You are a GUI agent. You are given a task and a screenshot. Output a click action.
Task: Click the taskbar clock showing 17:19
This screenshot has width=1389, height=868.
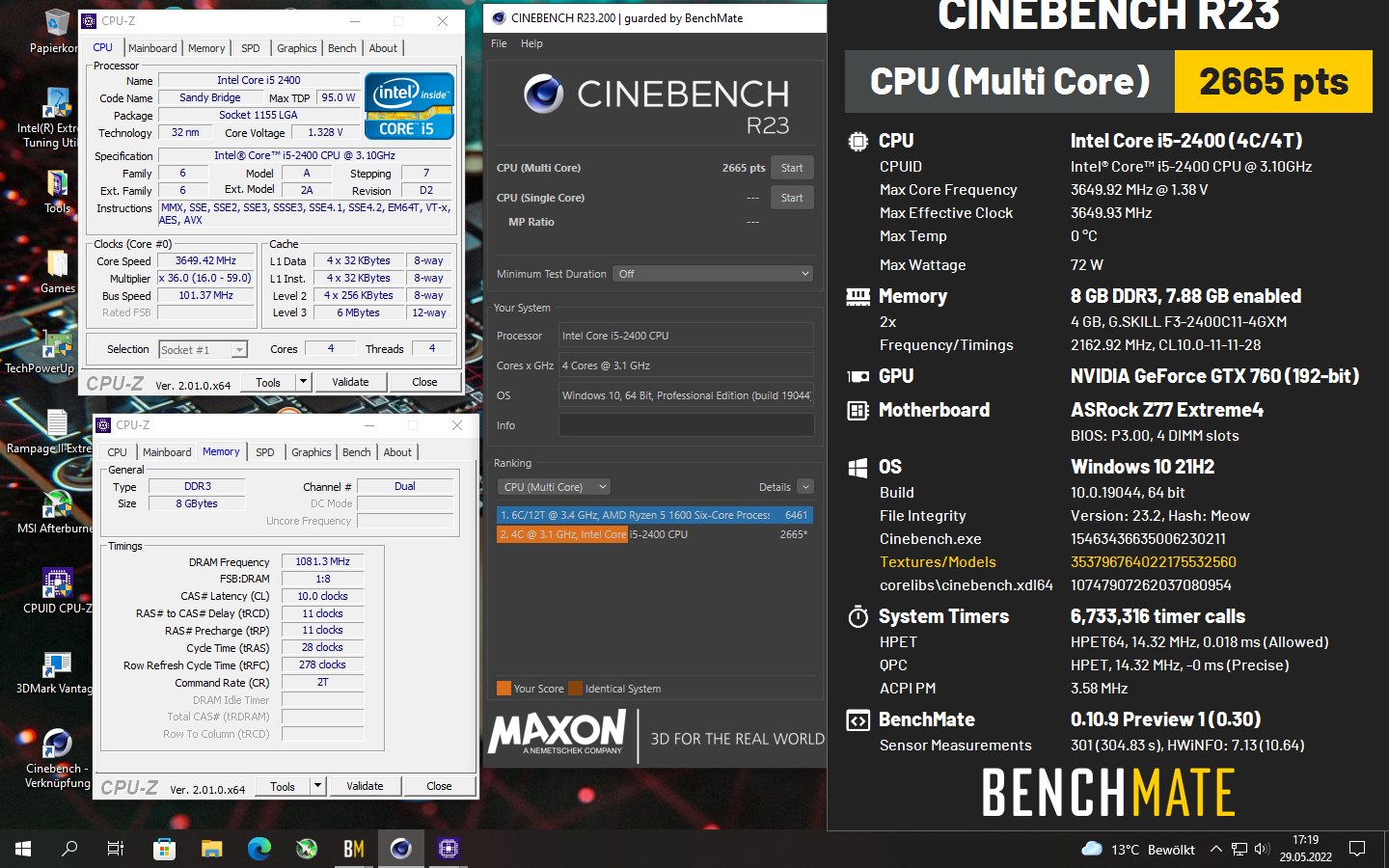1305,849
